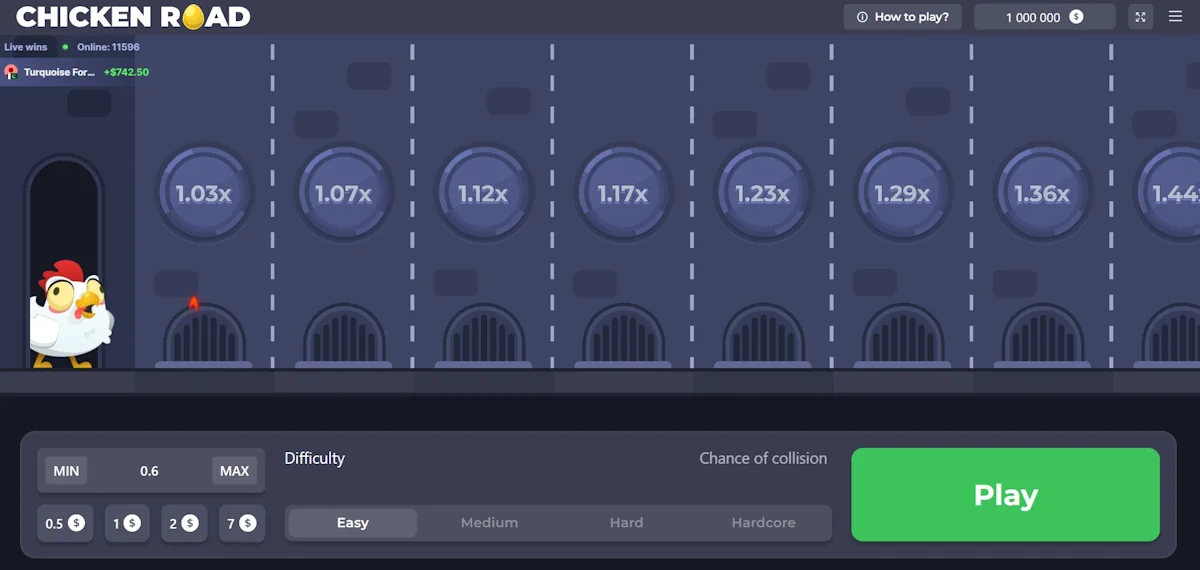Click the white chicken character
Image resolution: width=1200 pixels, height=570 pixels.
point(70,315)
